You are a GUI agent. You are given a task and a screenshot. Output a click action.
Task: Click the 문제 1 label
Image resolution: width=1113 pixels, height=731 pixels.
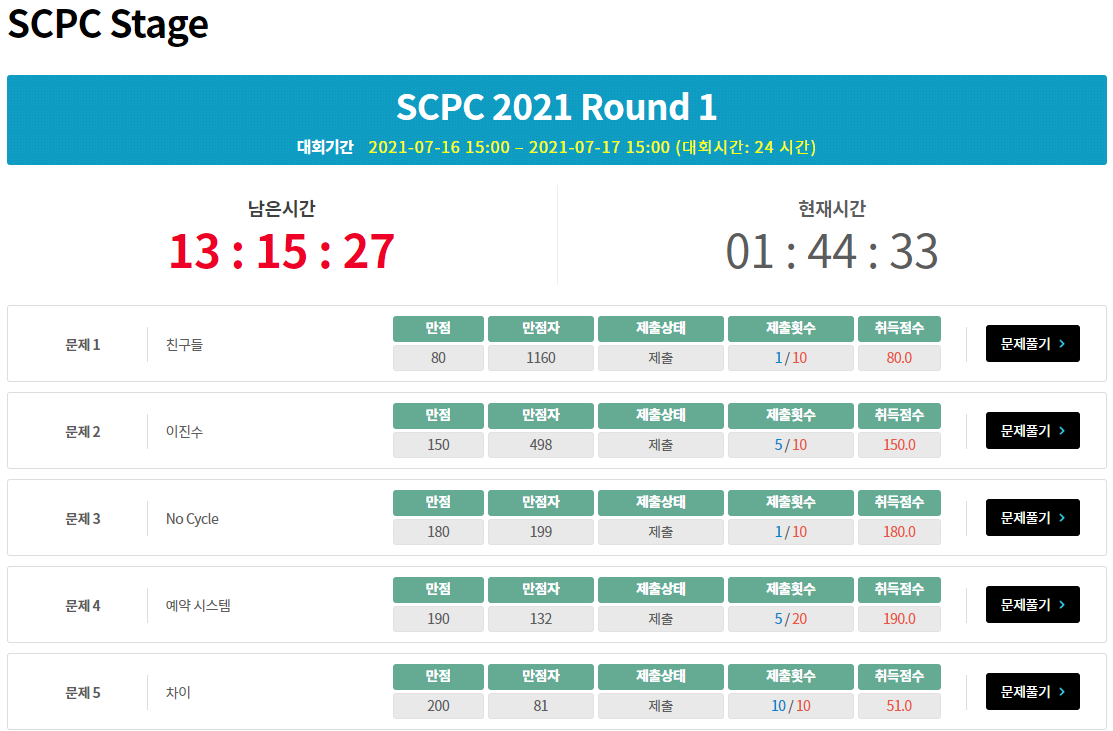point(83,345)
